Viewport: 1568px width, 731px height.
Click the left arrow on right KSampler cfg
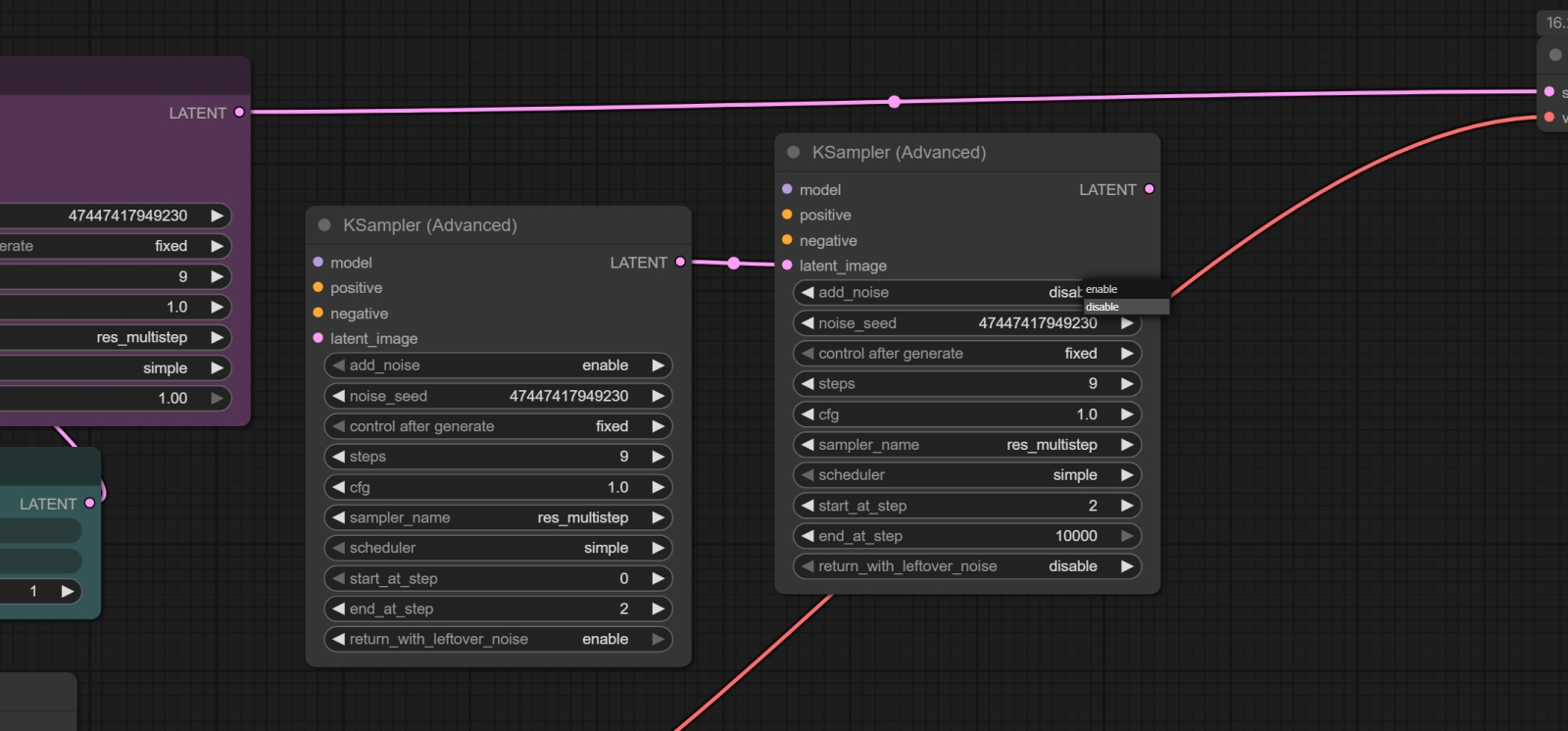pyautogui.click(x=808, y=414)
